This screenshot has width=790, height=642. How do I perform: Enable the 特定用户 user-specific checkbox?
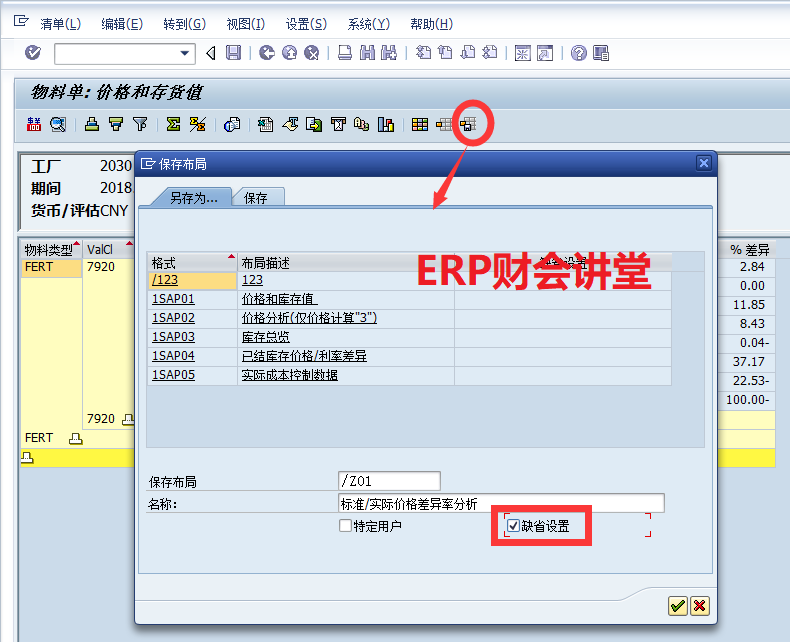346,526
